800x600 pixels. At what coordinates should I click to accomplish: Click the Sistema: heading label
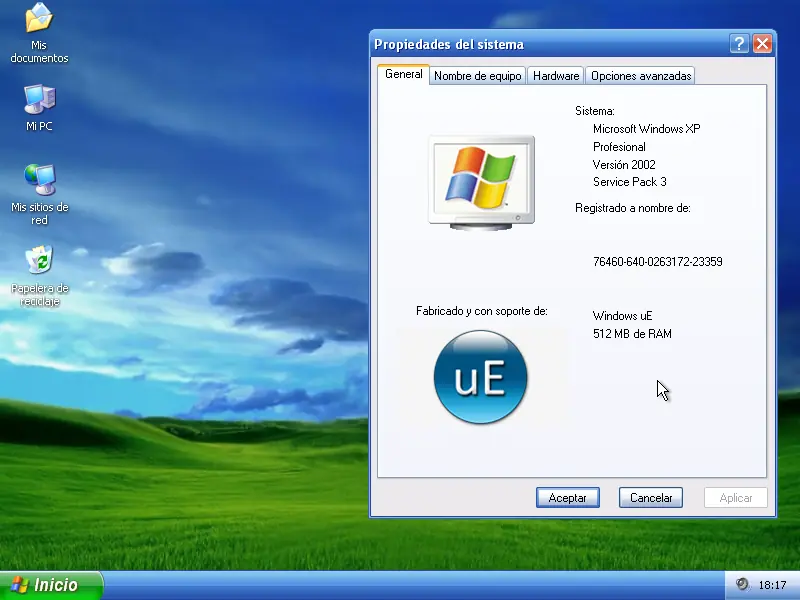point(594,111)
